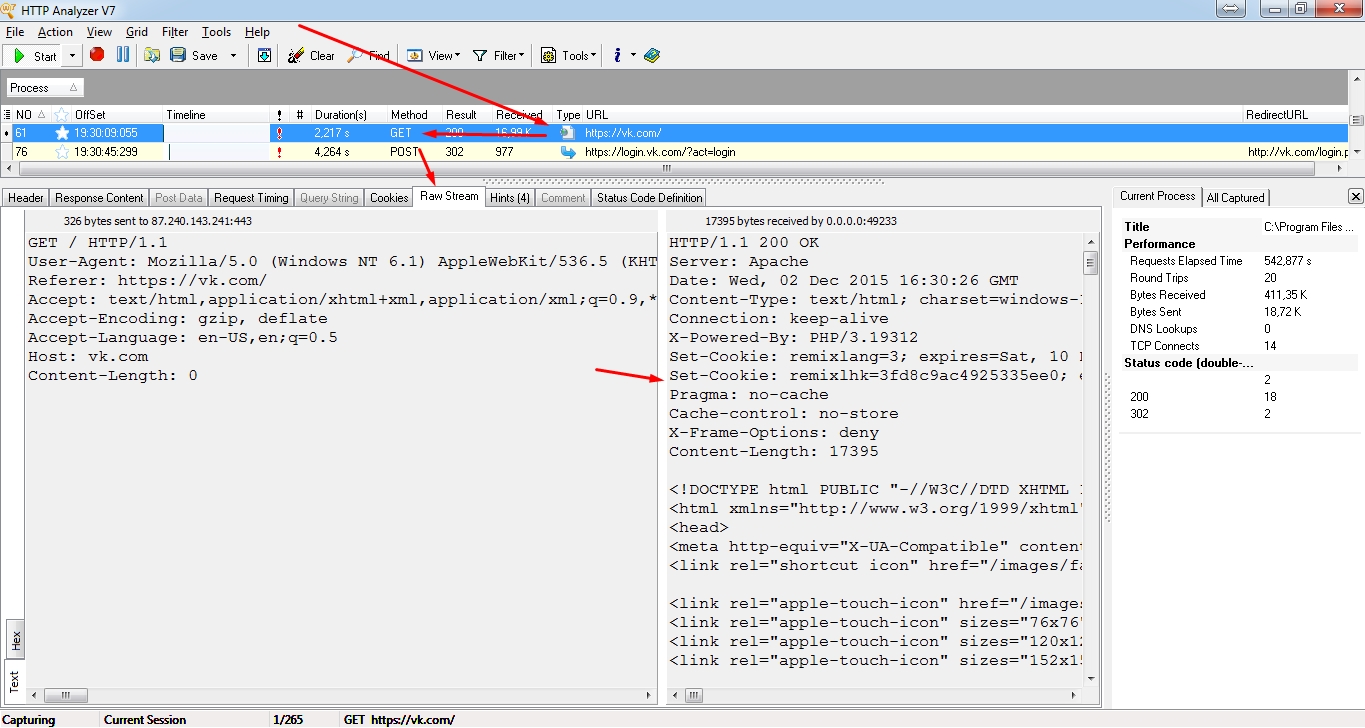Switch to the All Captured tab
The width and height of the screenshot is (1365, 728).
(x=1236, y=198)
